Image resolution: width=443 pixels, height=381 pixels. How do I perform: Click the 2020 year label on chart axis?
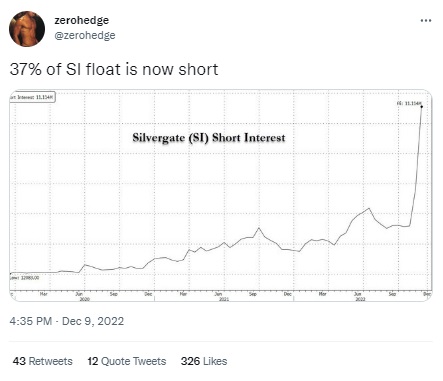[85, 299]
